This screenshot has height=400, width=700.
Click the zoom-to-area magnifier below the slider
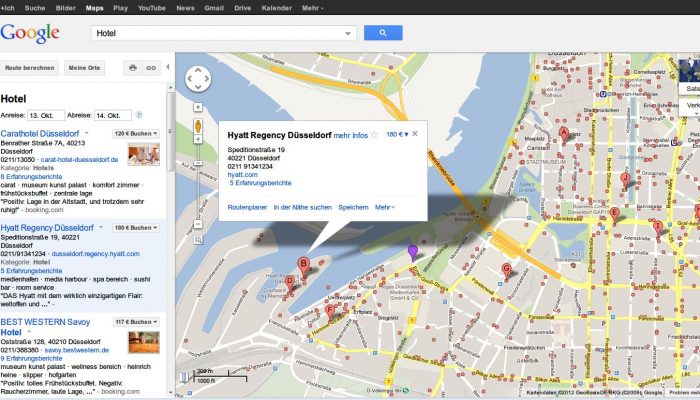(198, 240)
